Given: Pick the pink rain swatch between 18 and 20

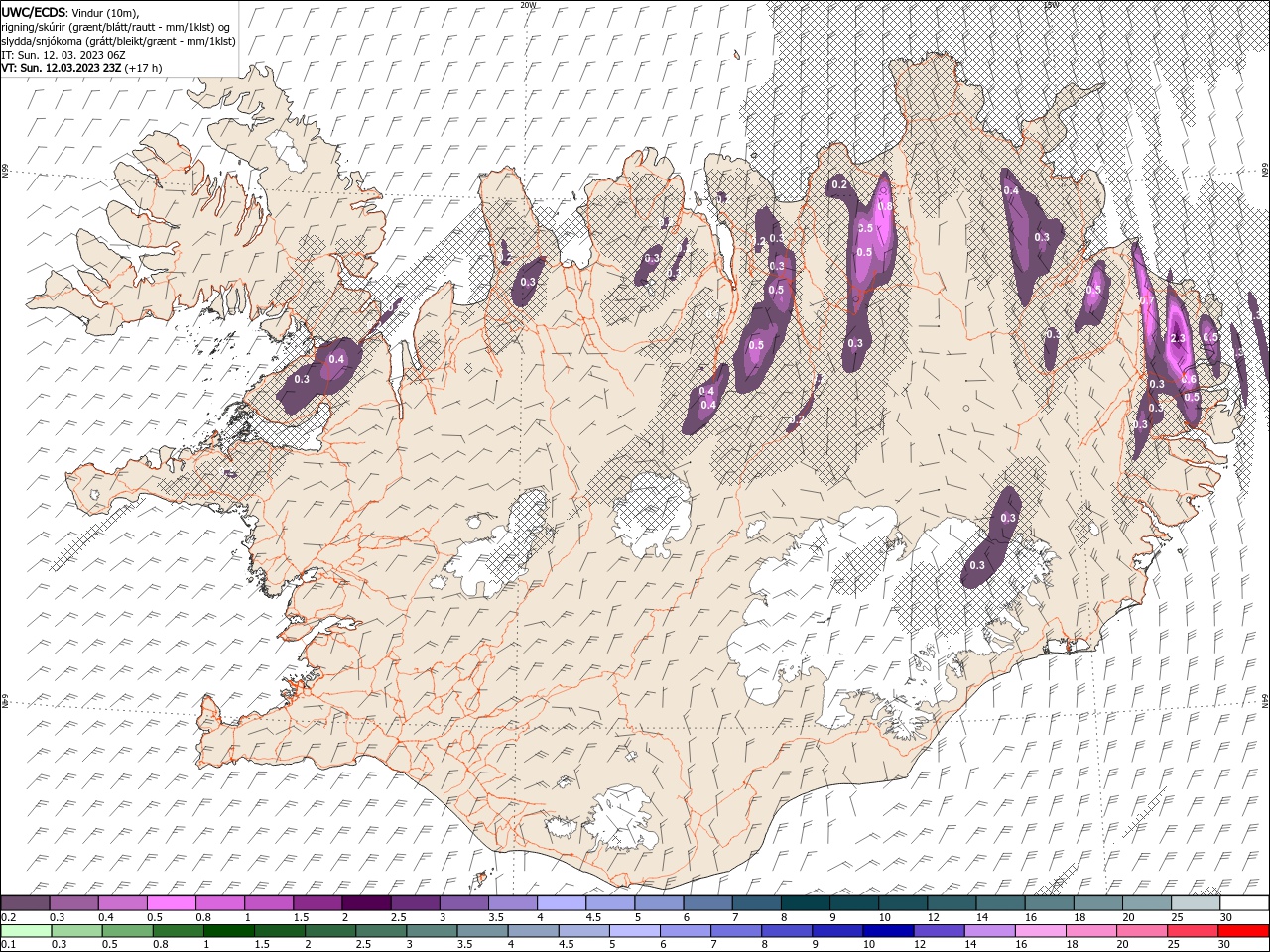Looking at the screenshot, I should [x=1090, y=931].
